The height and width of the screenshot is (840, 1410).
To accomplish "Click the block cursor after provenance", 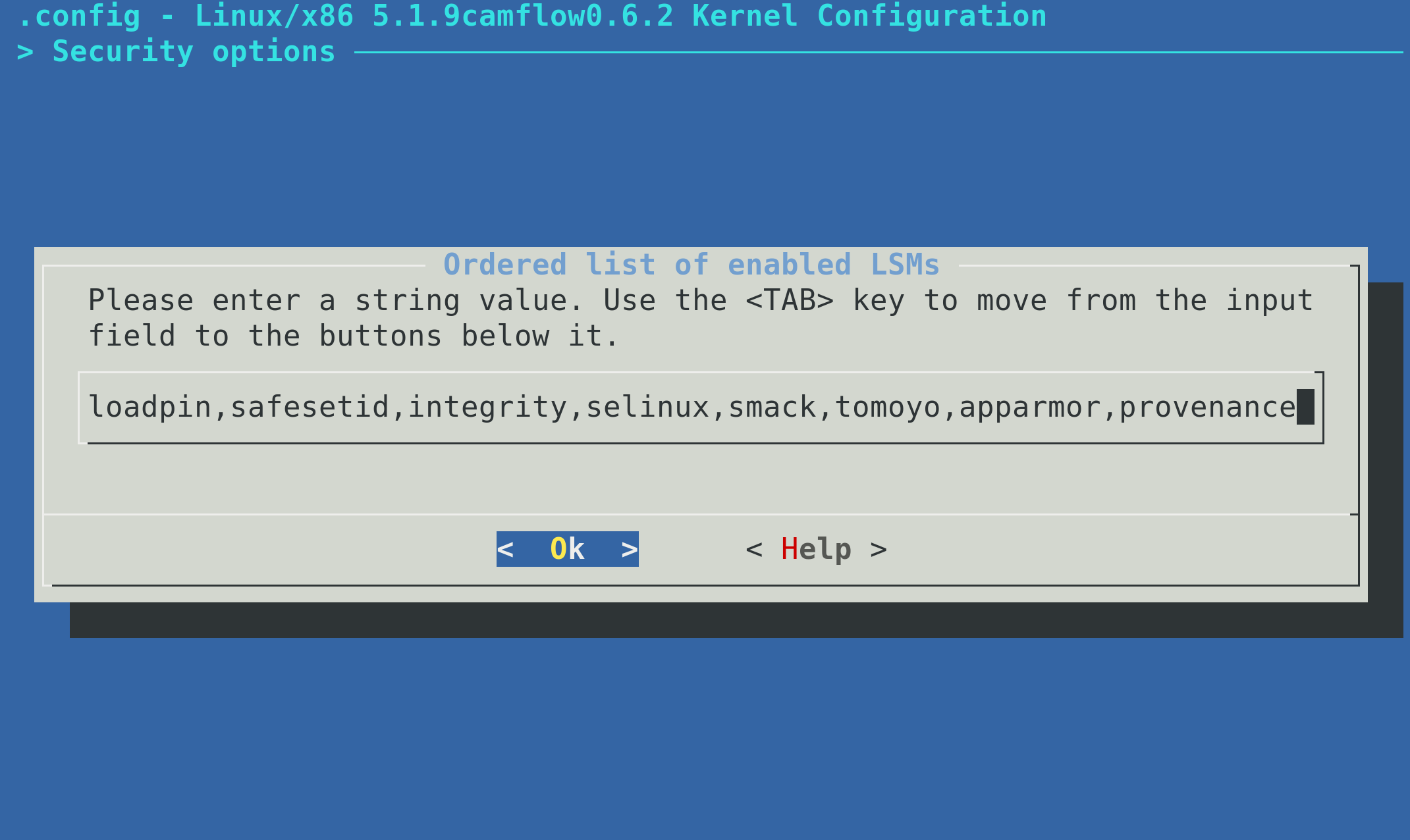I will pyautogui.click(x=1305, y=407).
